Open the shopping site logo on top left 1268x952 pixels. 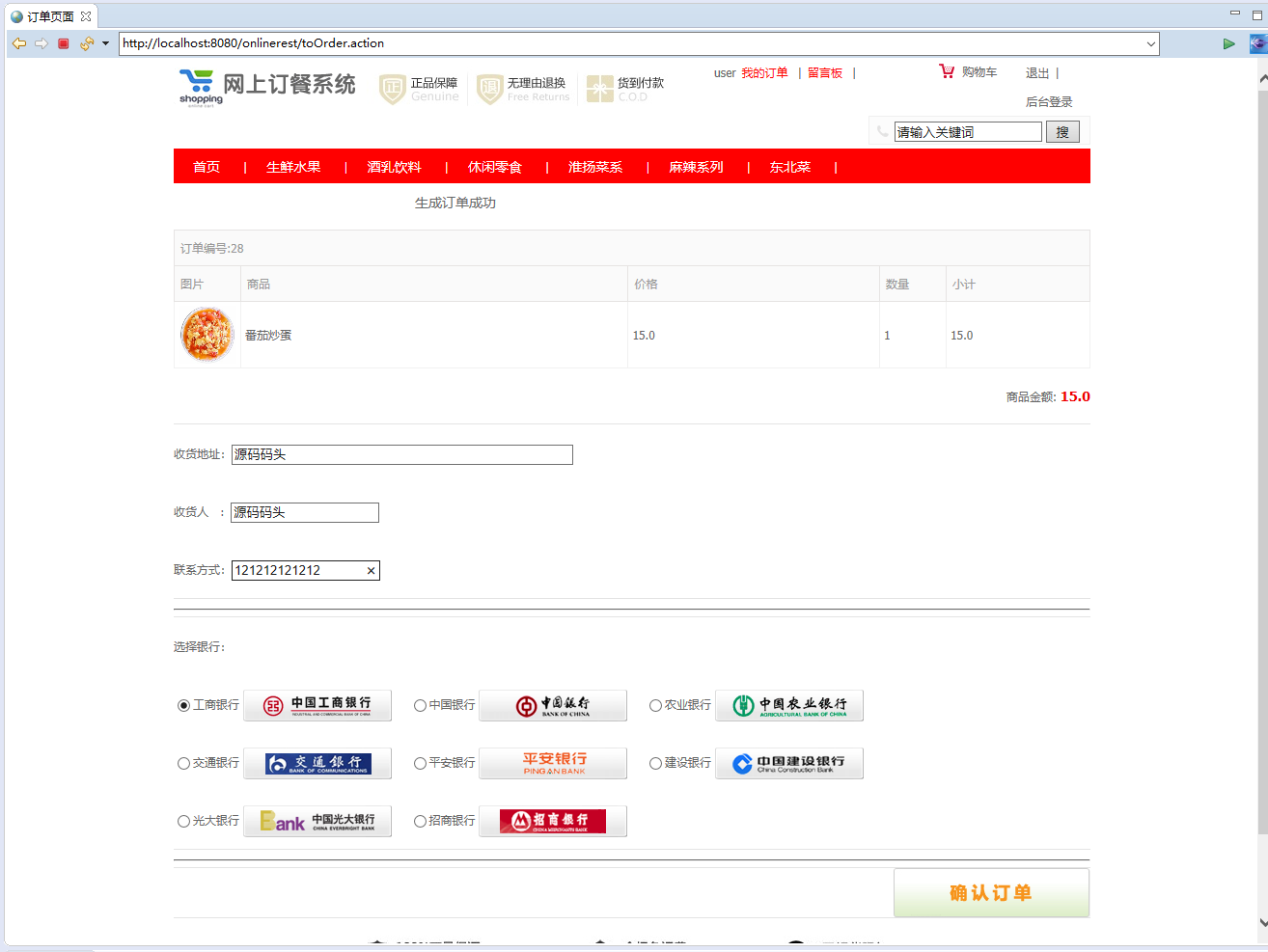tap(197, 85)
